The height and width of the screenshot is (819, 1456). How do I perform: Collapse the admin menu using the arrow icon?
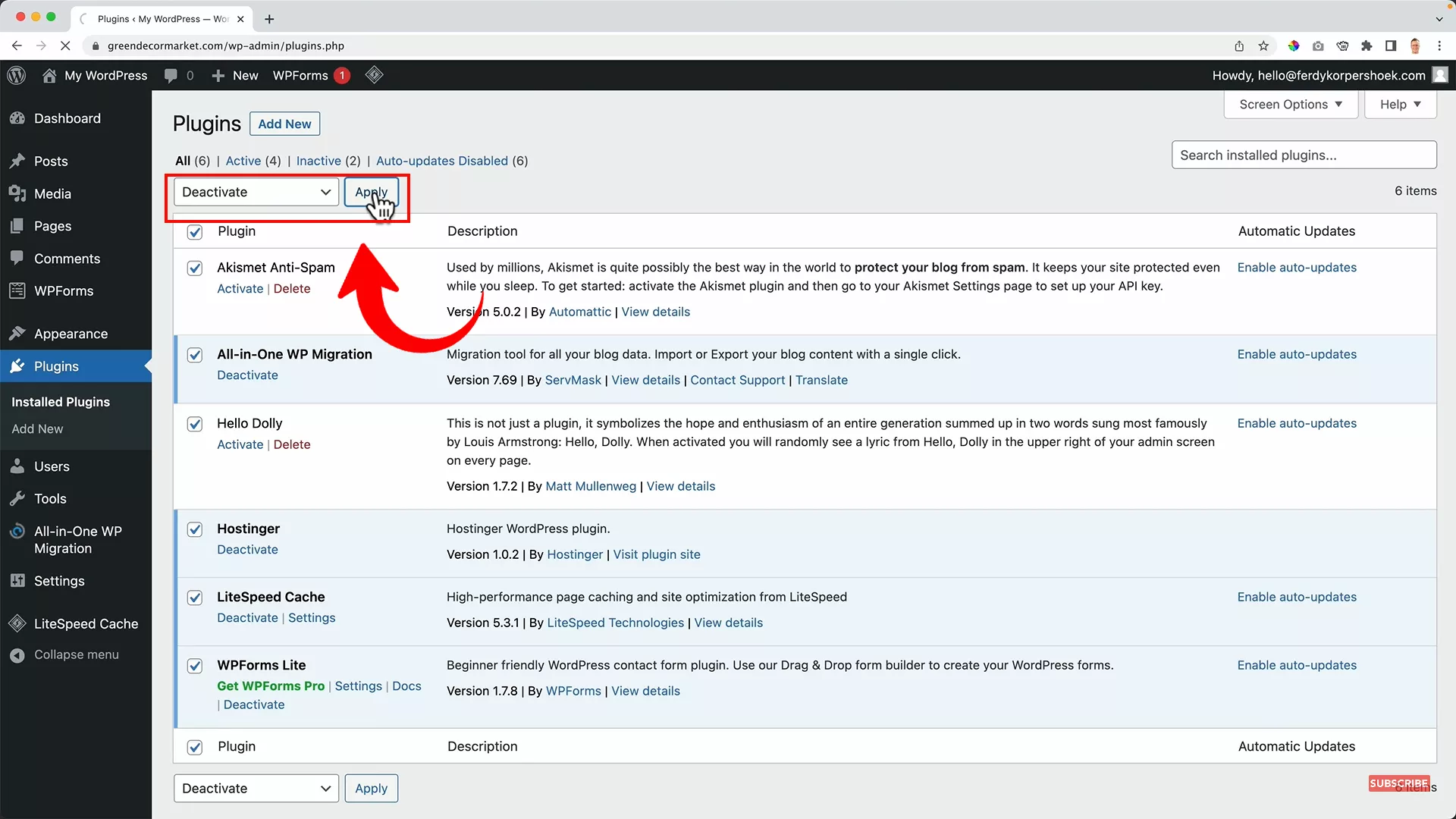point(17,654)
